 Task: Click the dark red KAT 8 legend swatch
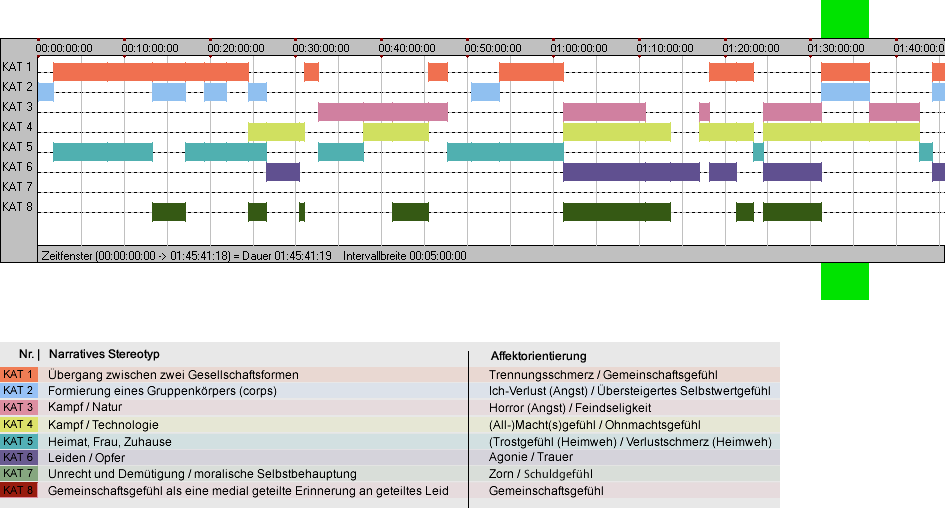[19, 490]
